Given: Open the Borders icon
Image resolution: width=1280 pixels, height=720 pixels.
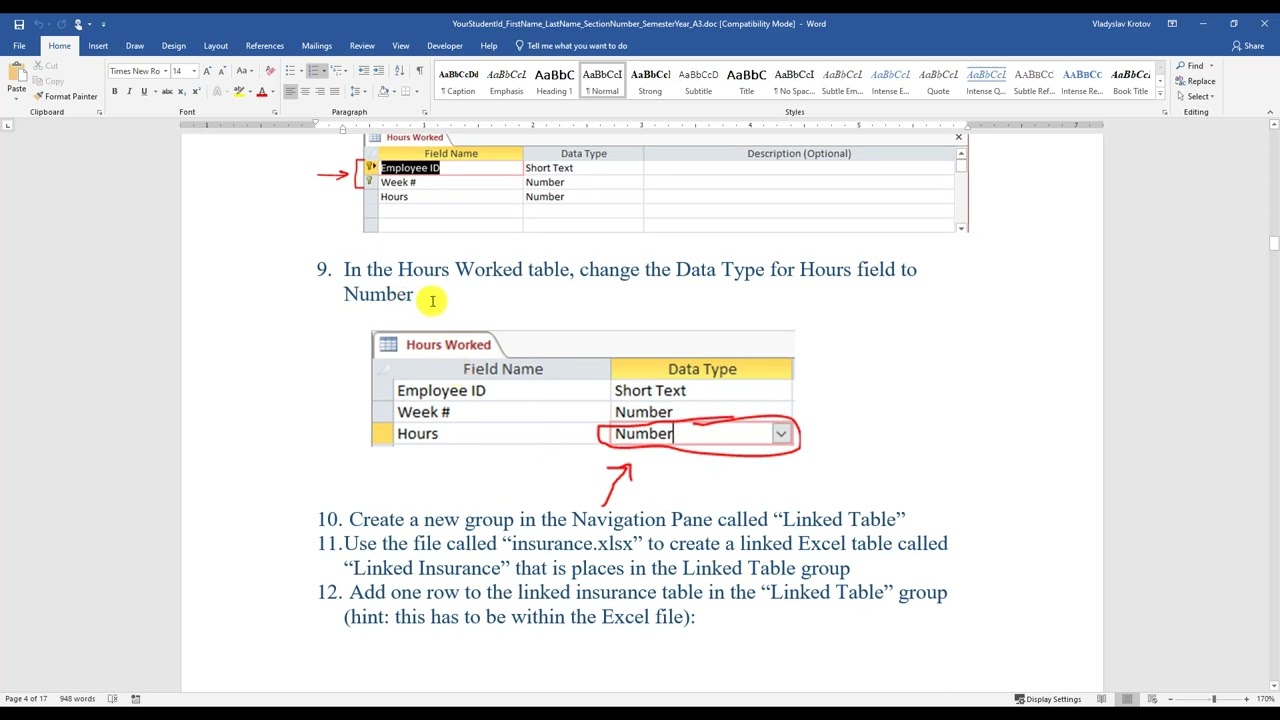Looking at the screenshot, I should (x=406, y=91).
